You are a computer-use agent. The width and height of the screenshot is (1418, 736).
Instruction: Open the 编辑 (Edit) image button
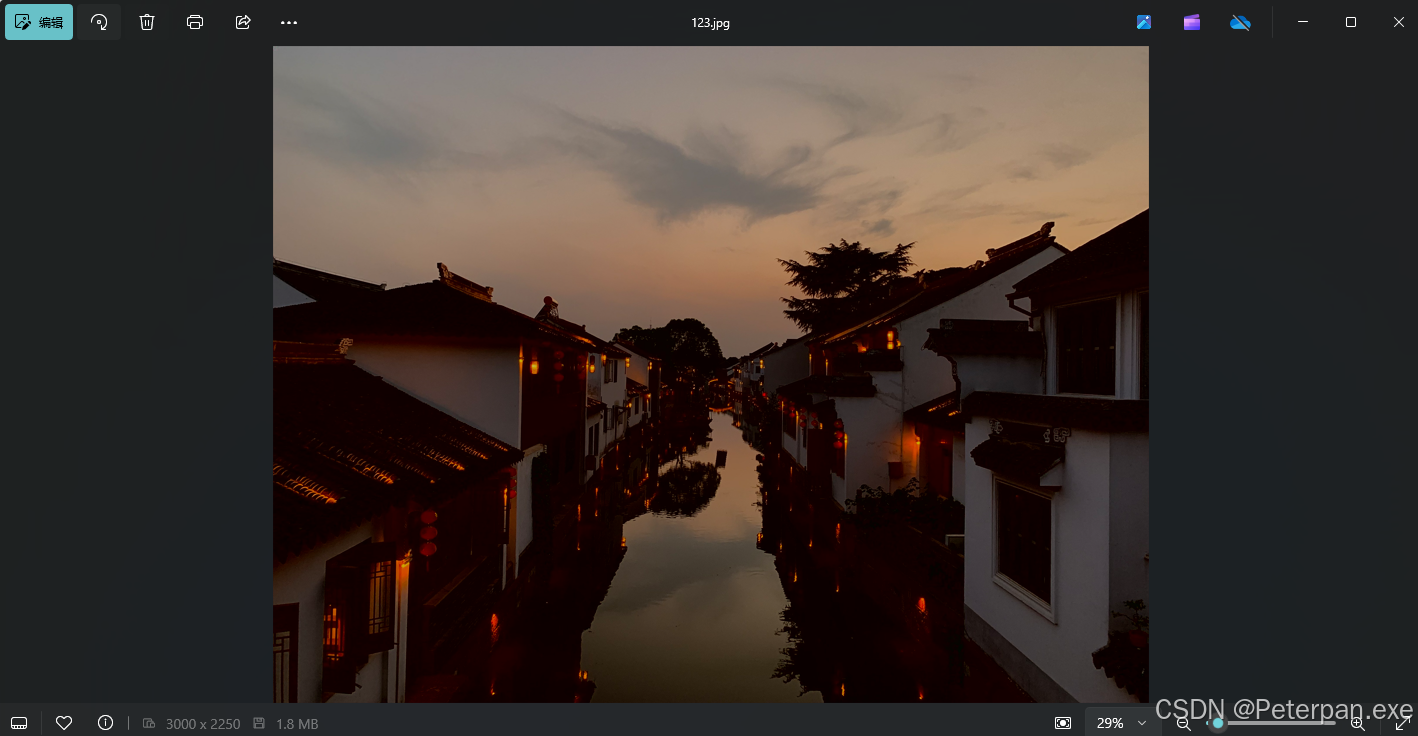(39, 22)
